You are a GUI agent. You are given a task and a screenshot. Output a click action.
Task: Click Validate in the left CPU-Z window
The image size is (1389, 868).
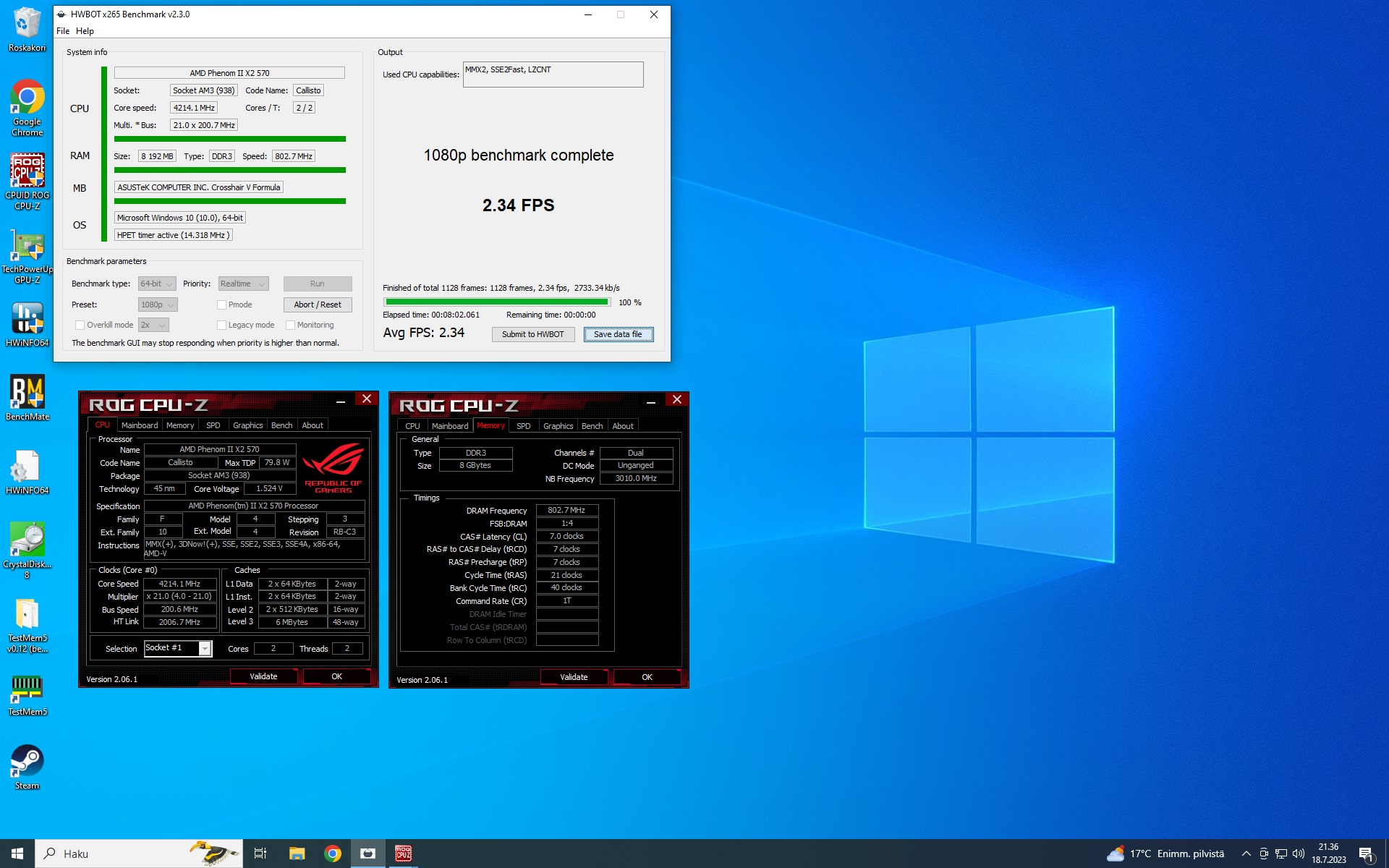click(263, 676)
